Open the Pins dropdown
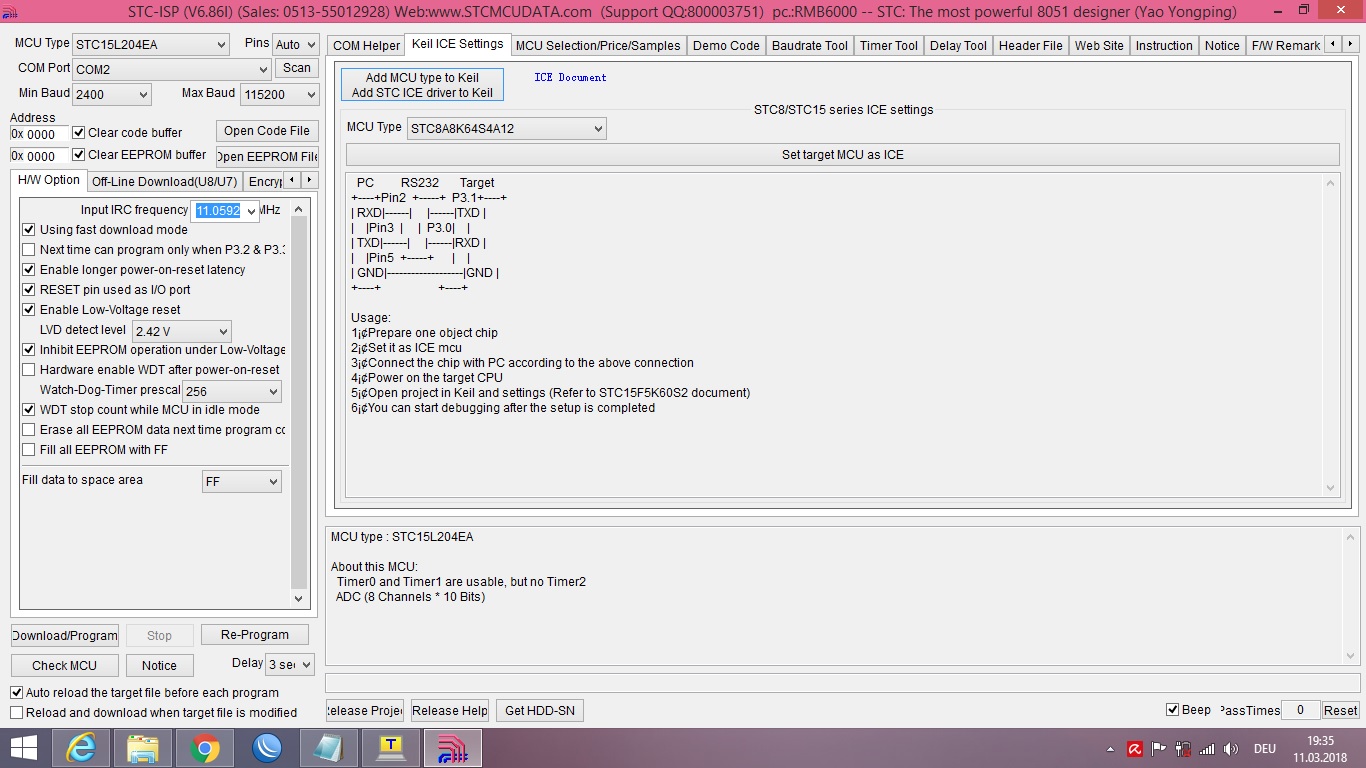The image size is (1366, 768). [x=295, y=45]
